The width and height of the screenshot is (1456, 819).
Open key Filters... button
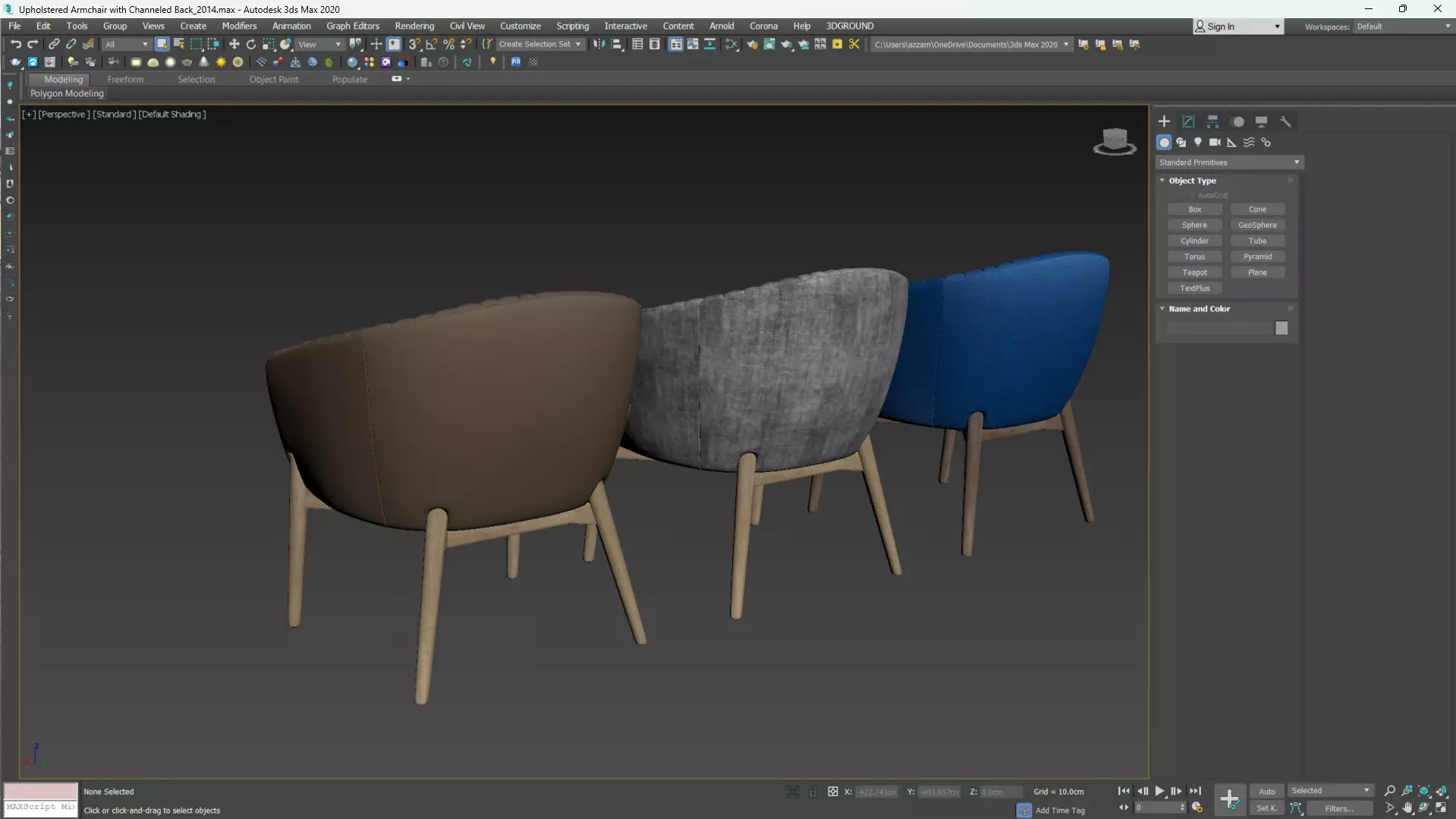coord(1338,808)
